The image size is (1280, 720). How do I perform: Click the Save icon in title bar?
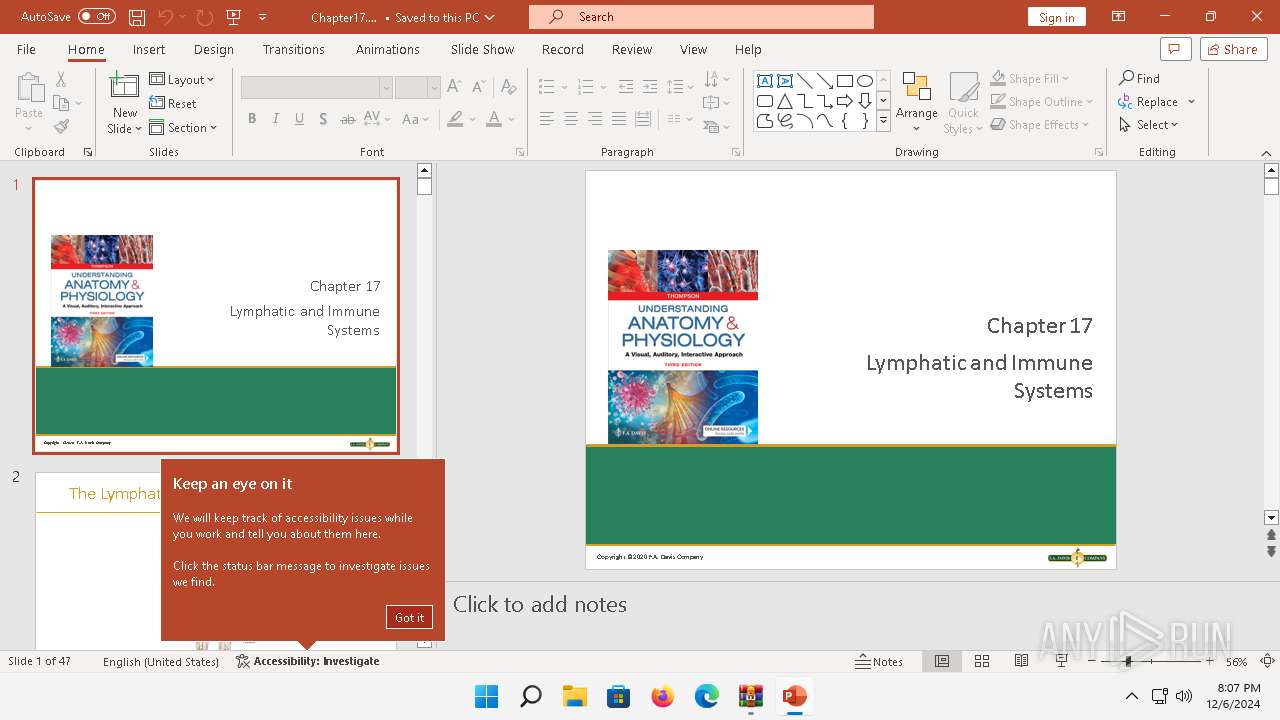(137, 17)
